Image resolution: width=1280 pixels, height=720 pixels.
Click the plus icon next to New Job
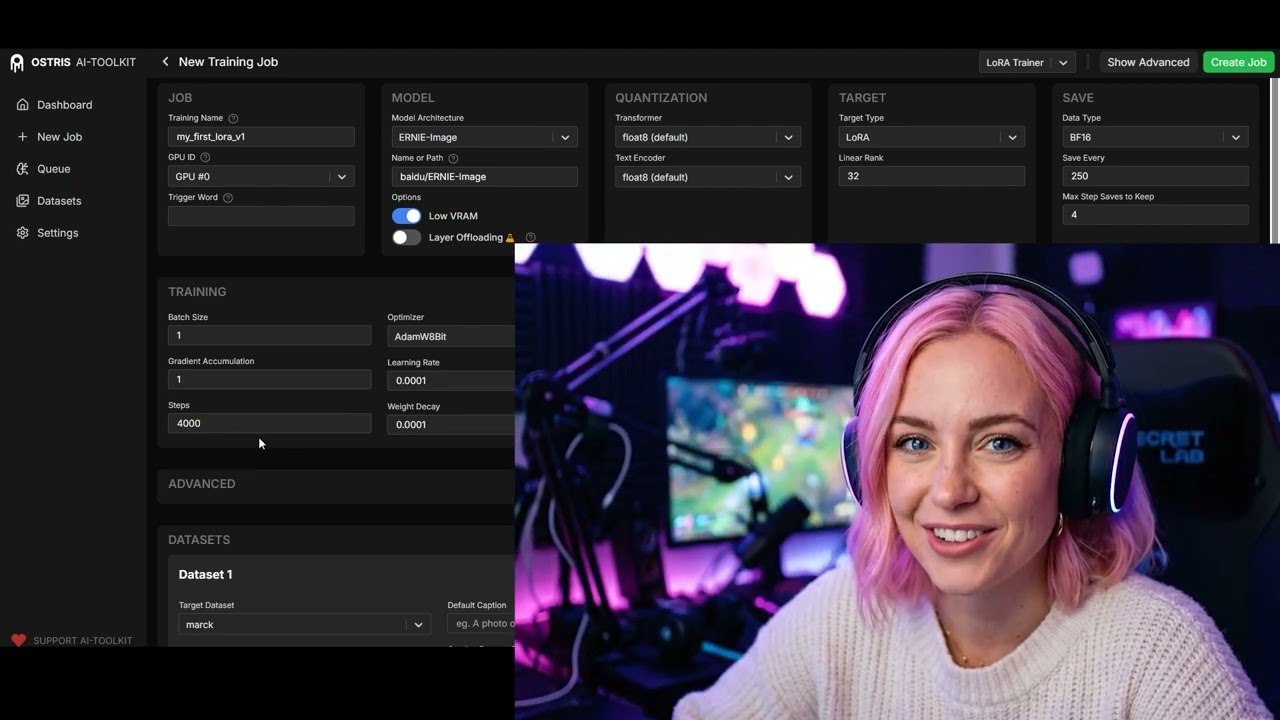tap(23, 137)
